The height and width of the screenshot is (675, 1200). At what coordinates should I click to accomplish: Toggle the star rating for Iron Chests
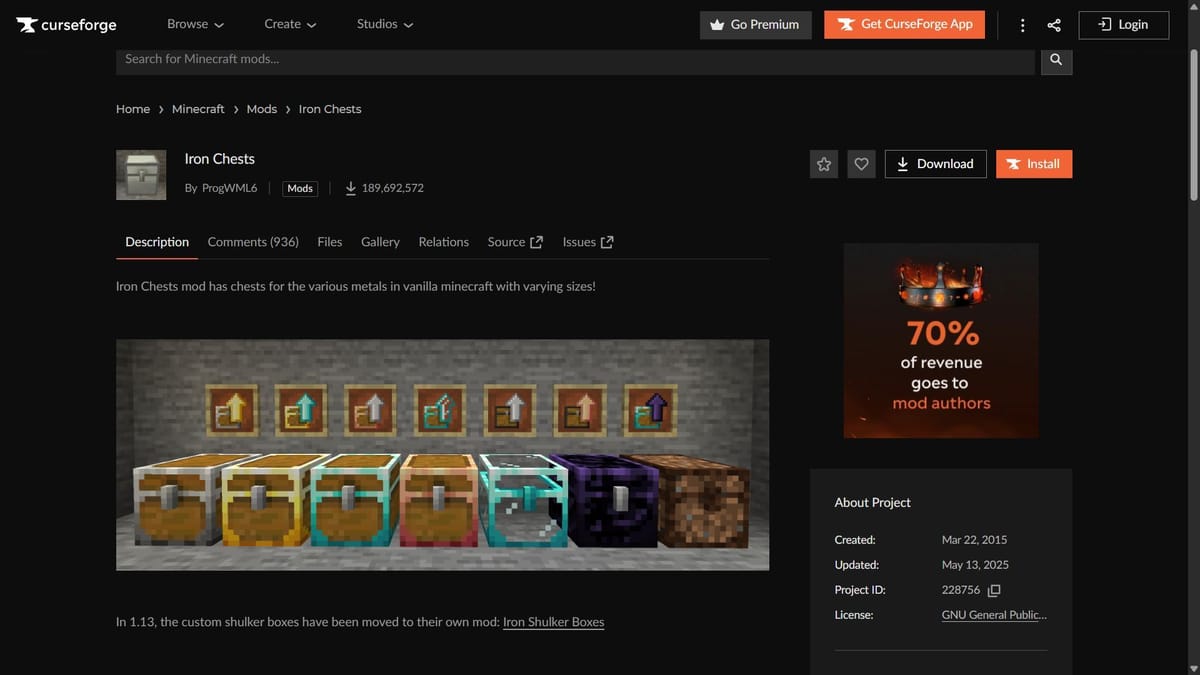tap(823, 163)
